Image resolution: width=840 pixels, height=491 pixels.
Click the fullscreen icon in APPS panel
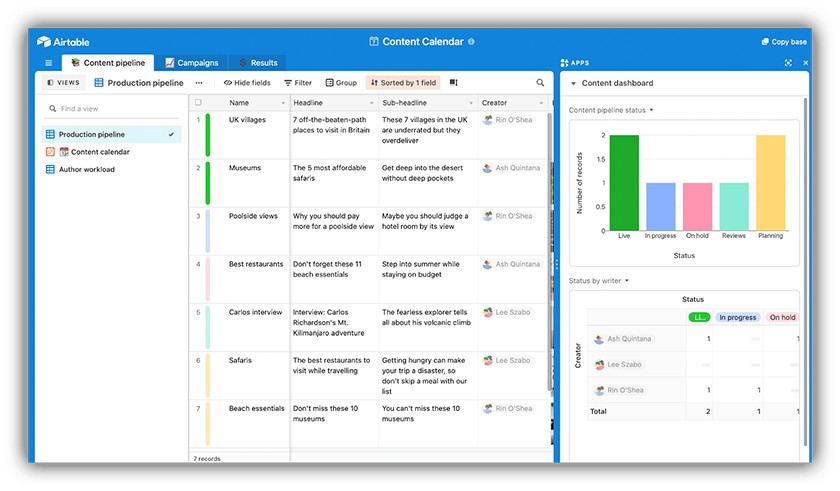(788, 63)
